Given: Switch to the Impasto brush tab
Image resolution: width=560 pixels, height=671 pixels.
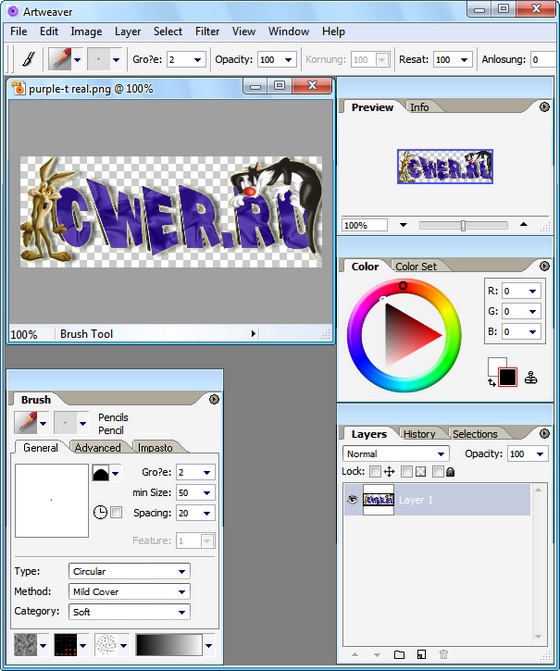Looking at the screenshot, I should click(155, 448).
